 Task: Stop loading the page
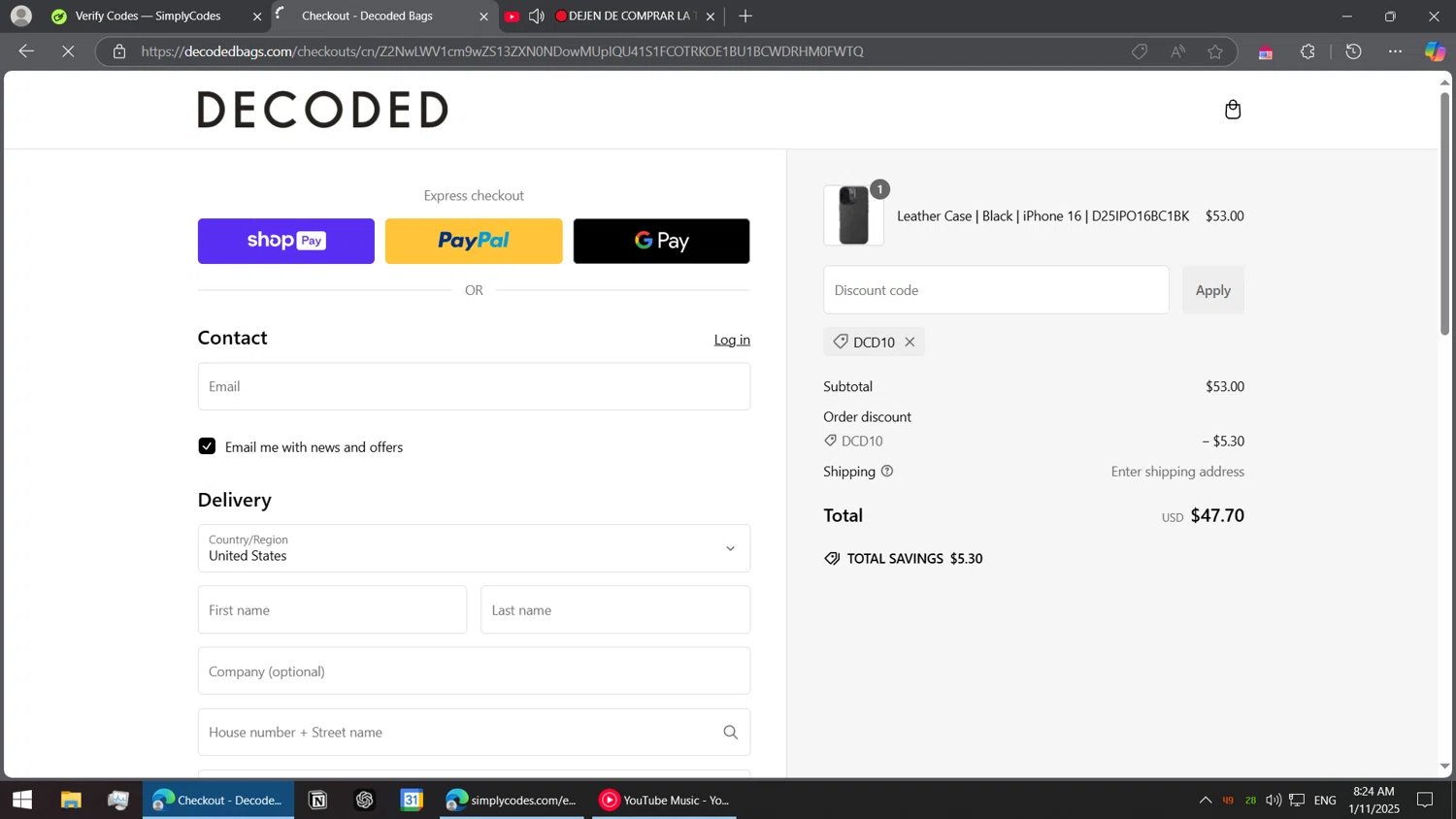(x=68, y=51)
